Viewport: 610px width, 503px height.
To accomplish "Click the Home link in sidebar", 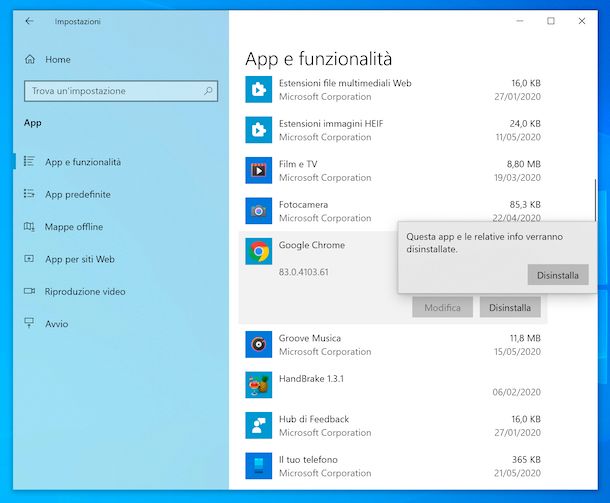I will coord(58,60).
